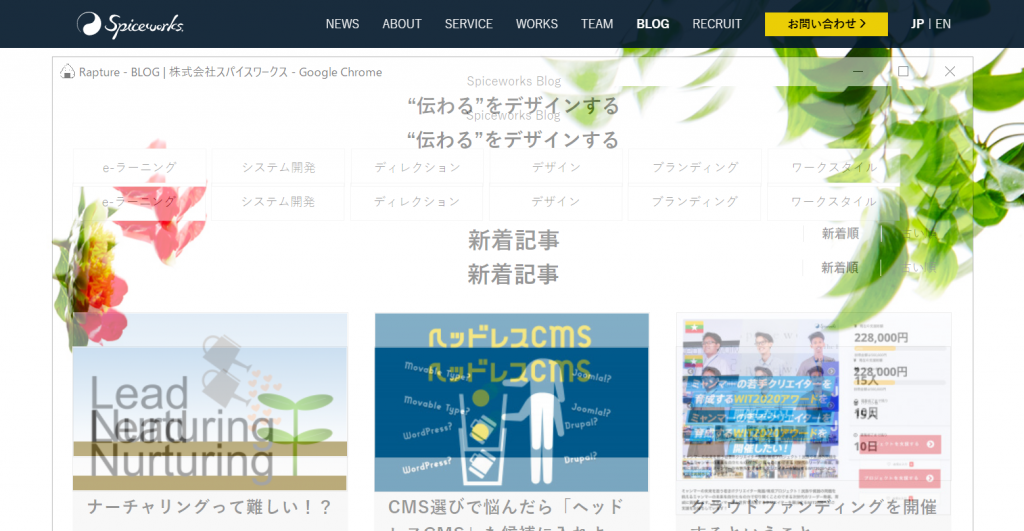Go to the ABOUT menu item
The width and height of the screenshot is (1024, 531).
point(402,24)
